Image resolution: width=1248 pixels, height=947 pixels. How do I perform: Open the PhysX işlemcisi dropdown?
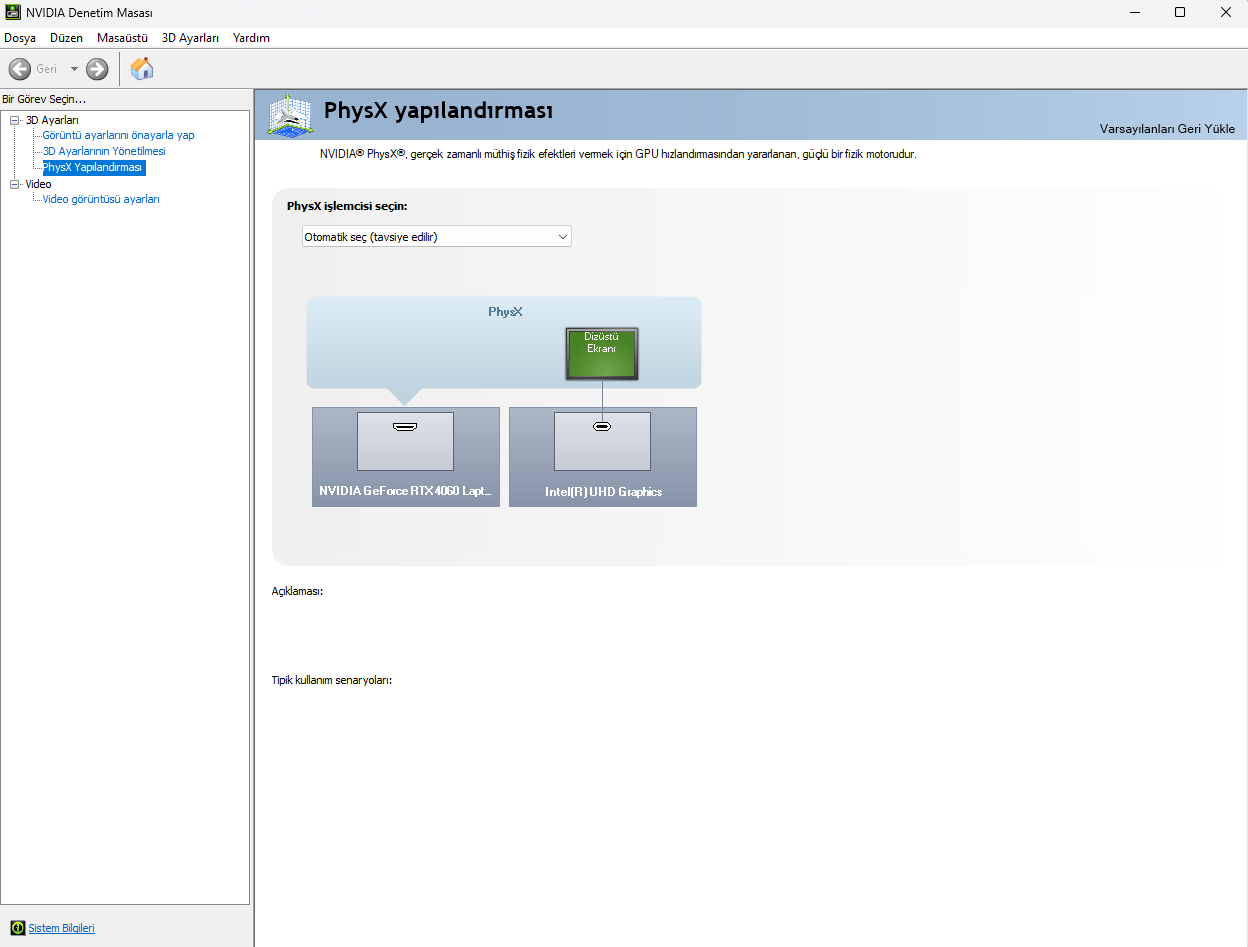[437, 237]
